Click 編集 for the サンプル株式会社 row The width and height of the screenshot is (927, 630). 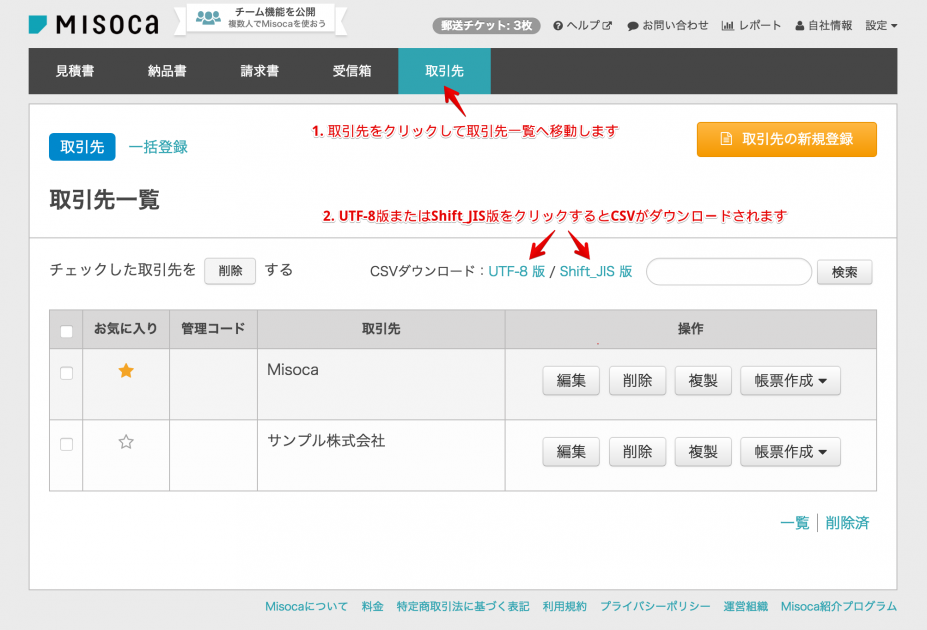(x=571, y=452)
